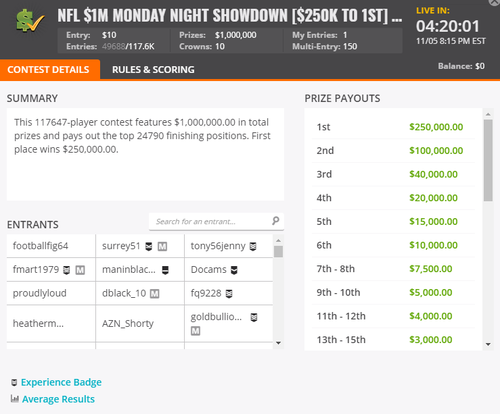Click the badge icon next to fq9228

pos(229,294)
